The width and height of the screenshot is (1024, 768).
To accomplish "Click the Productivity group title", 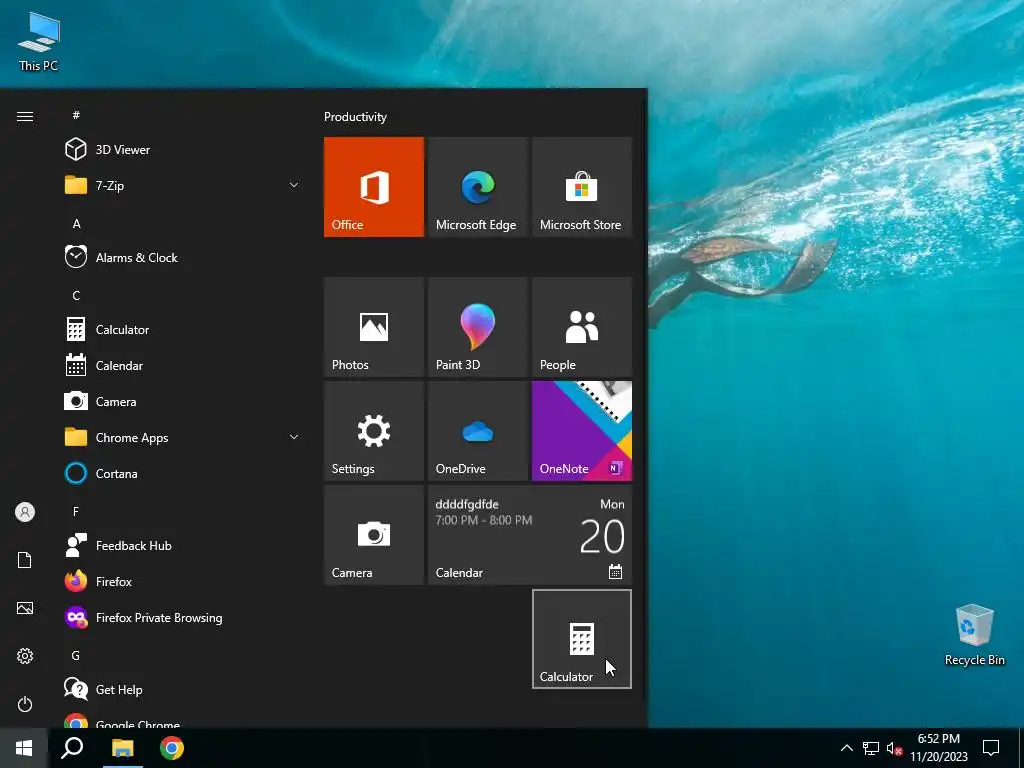I will pos(355,117).
